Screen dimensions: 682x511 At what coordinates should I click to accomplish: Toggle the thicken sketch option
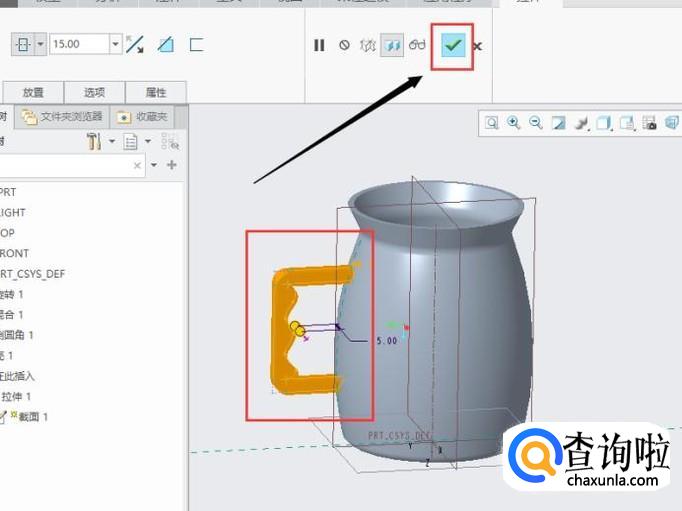[x=196, y=44]
